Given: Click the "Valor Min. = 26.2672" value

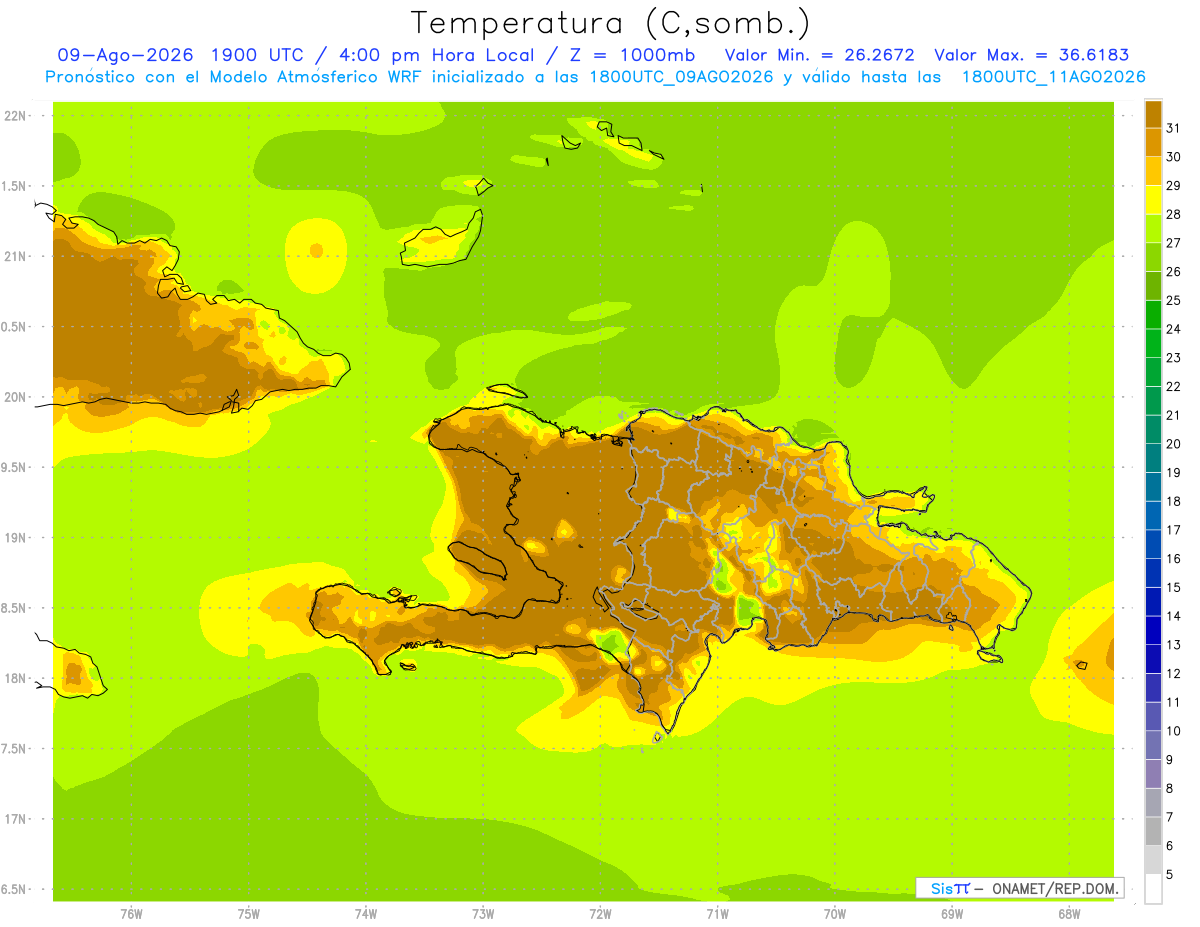Looking at the screenshot, I should (819, 55).
